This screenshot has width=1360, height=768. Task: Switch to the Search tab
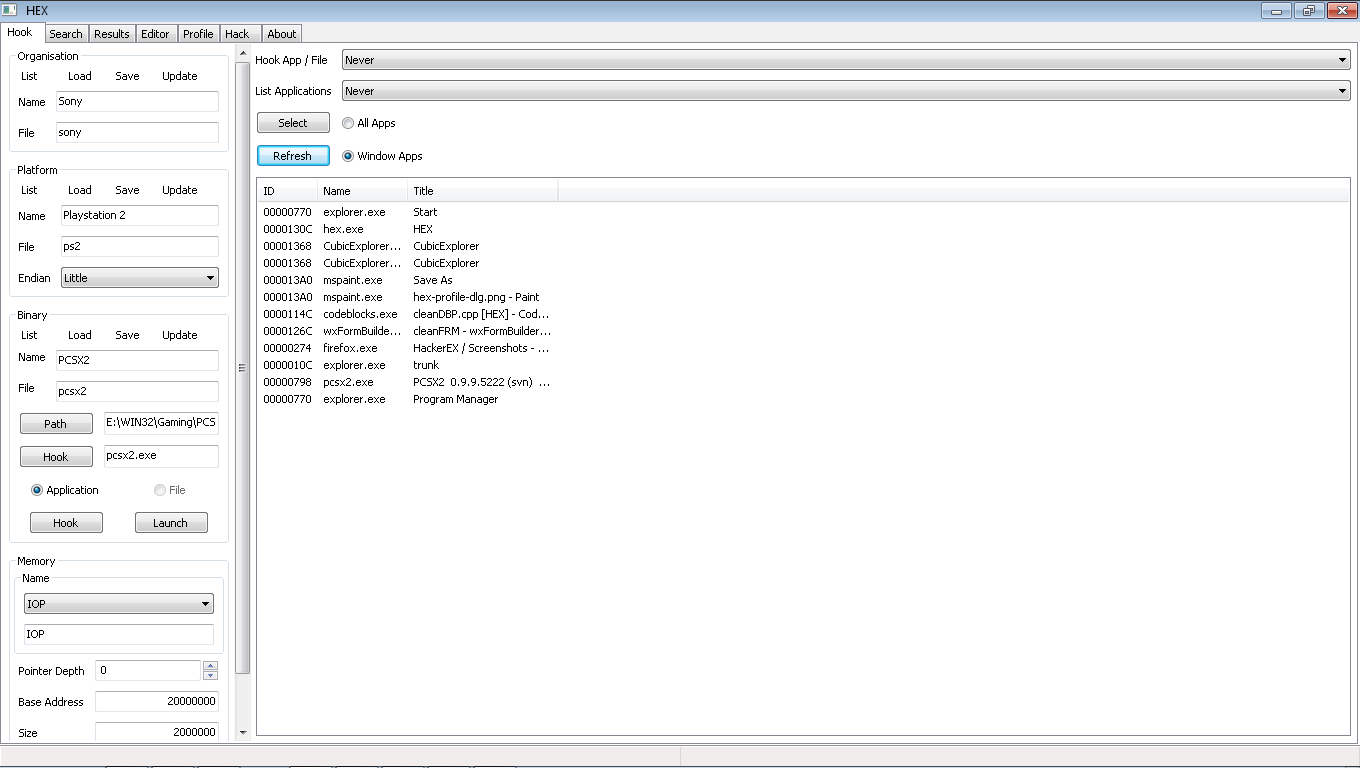(66, 33)
